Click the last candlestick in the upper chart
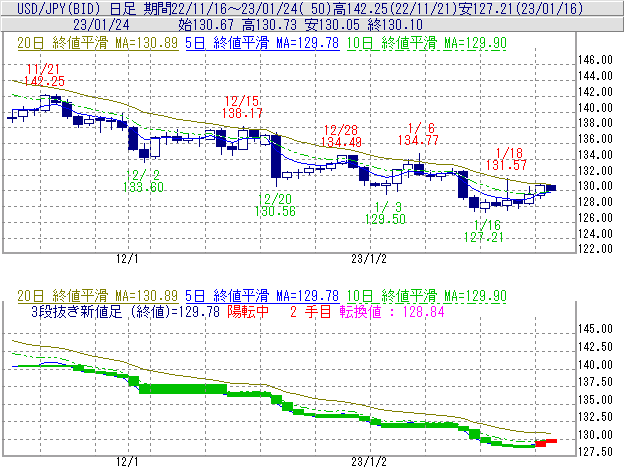Viewport: 624px width, 475px height. 551,188
